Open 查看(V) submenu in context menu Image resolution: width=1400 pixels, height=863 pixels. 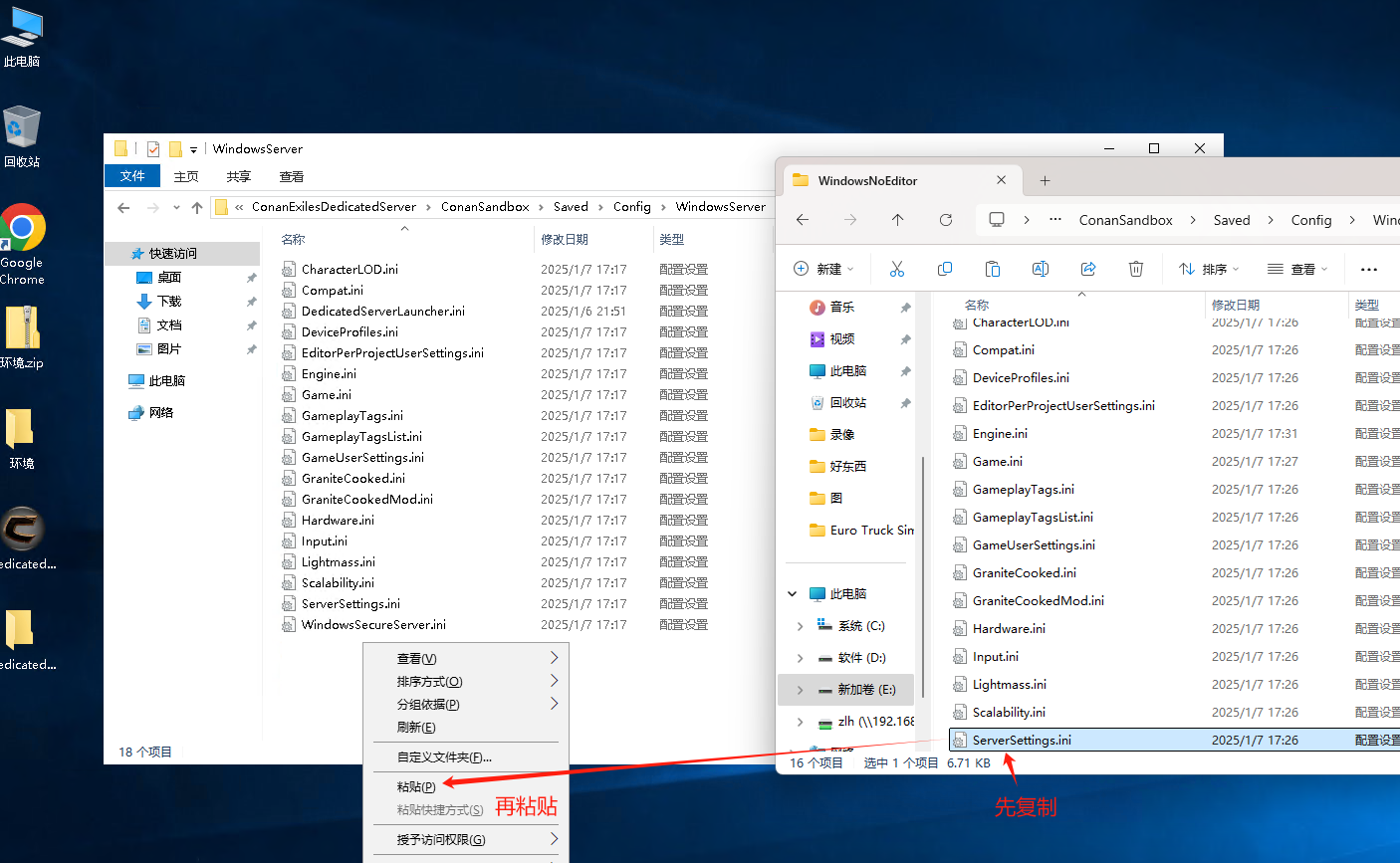pos(466,659)
